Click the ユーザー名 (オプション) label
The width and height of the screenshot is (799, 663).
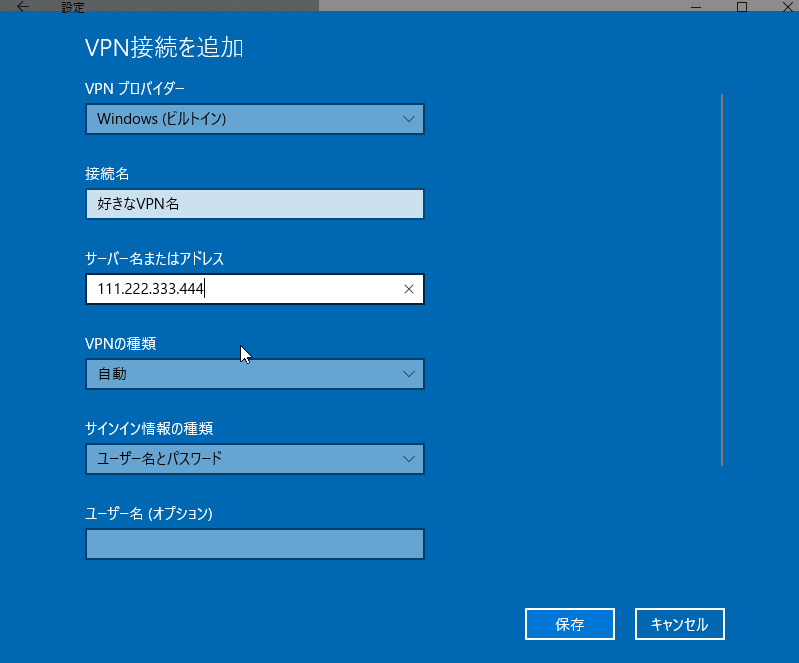click(x=149, y=514)
